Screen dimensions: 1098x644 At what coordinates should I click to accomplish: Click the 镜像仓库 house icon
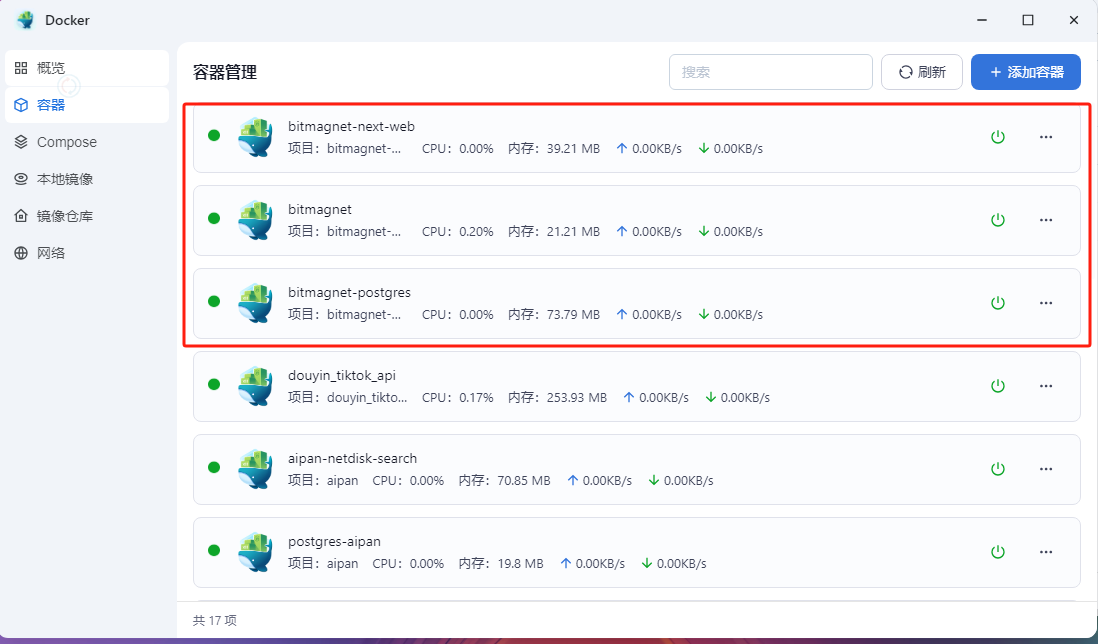pyautogui.click(x=21, y=216)
